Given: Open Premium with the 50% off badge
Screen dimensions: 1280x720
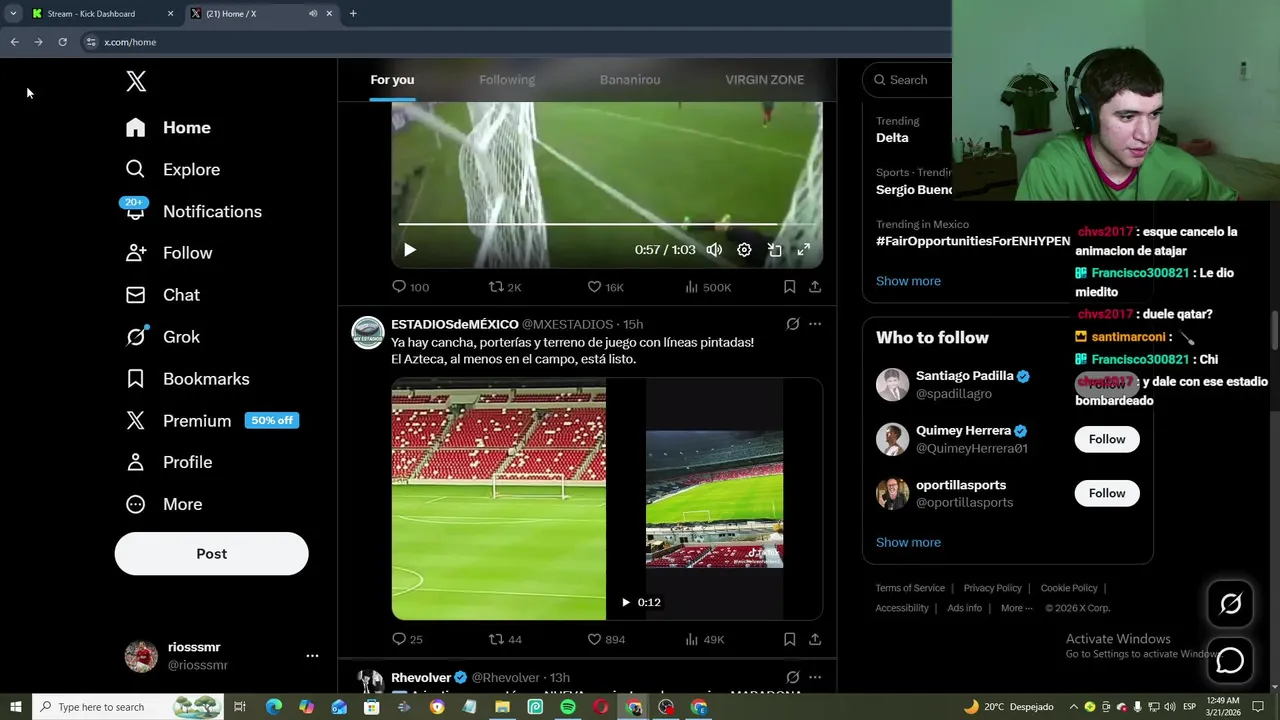Looking at the screenshot, I should tap(211, 421).
